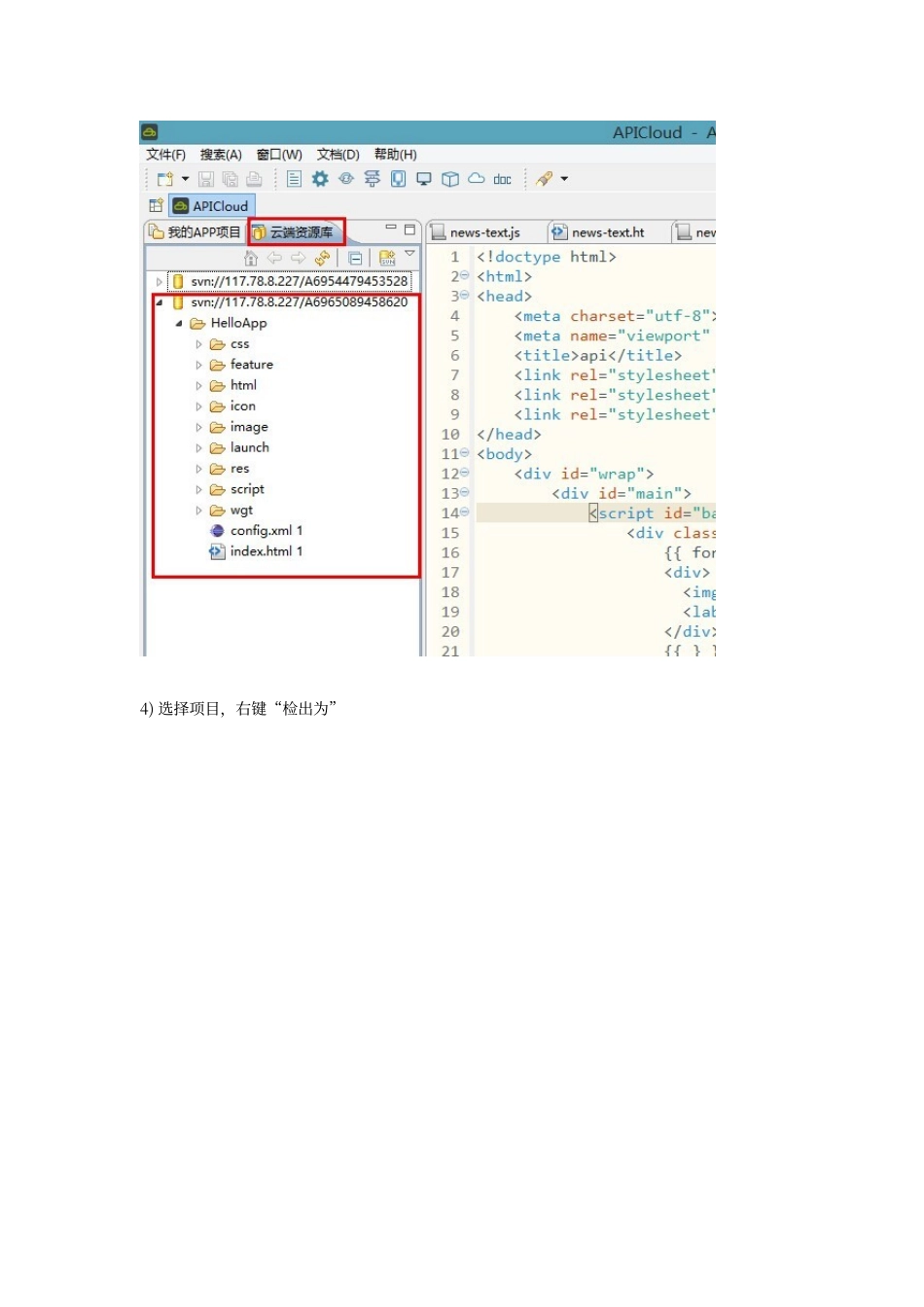Screen dimensions: 924x1307
Task: Click the cloud icon in toolbar
Action: click(x=477, y=179)
